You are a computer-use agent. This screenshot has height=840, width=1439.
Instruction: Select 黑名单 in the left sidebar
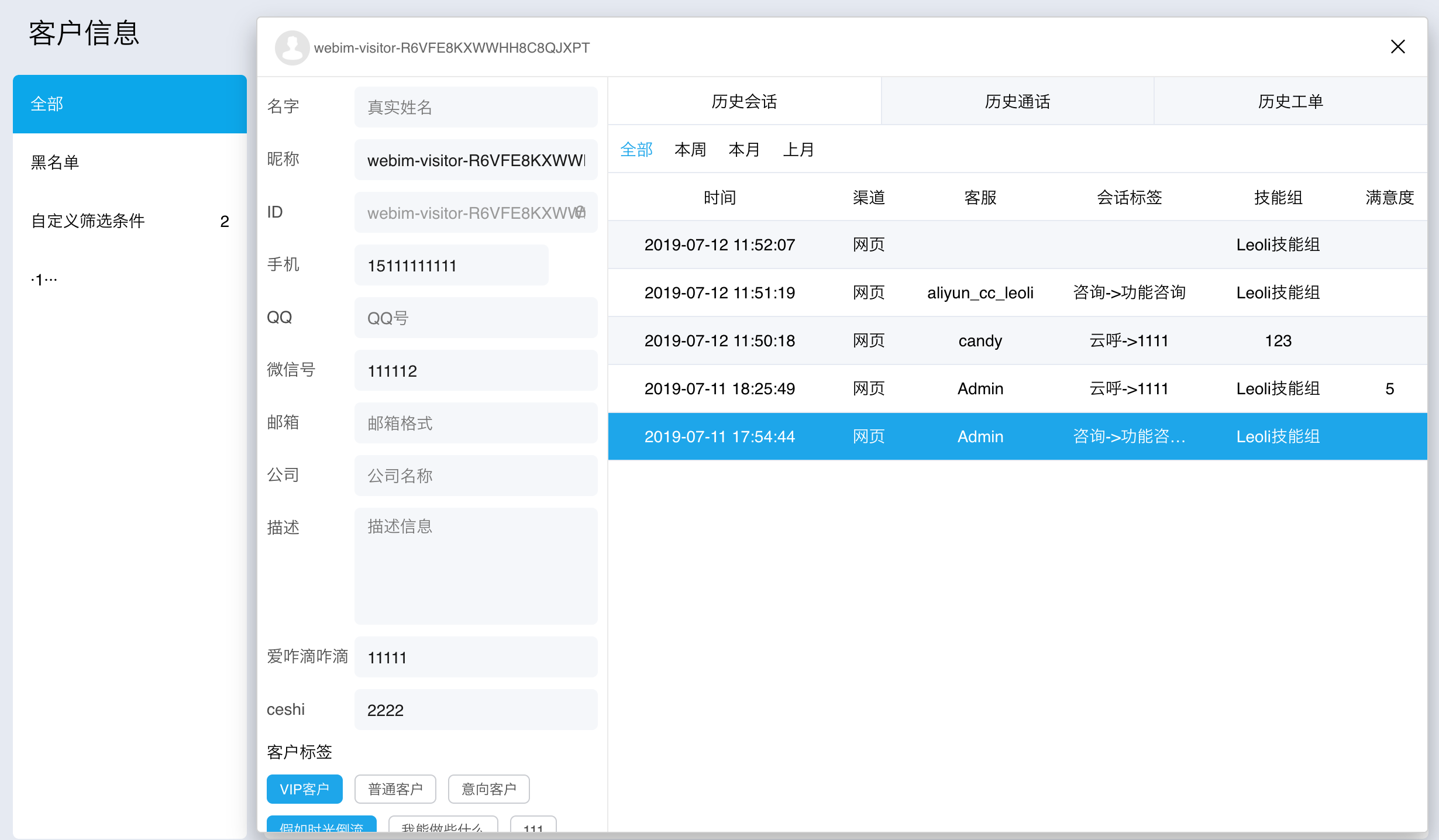pyautogui.click(x=55, y=162)
